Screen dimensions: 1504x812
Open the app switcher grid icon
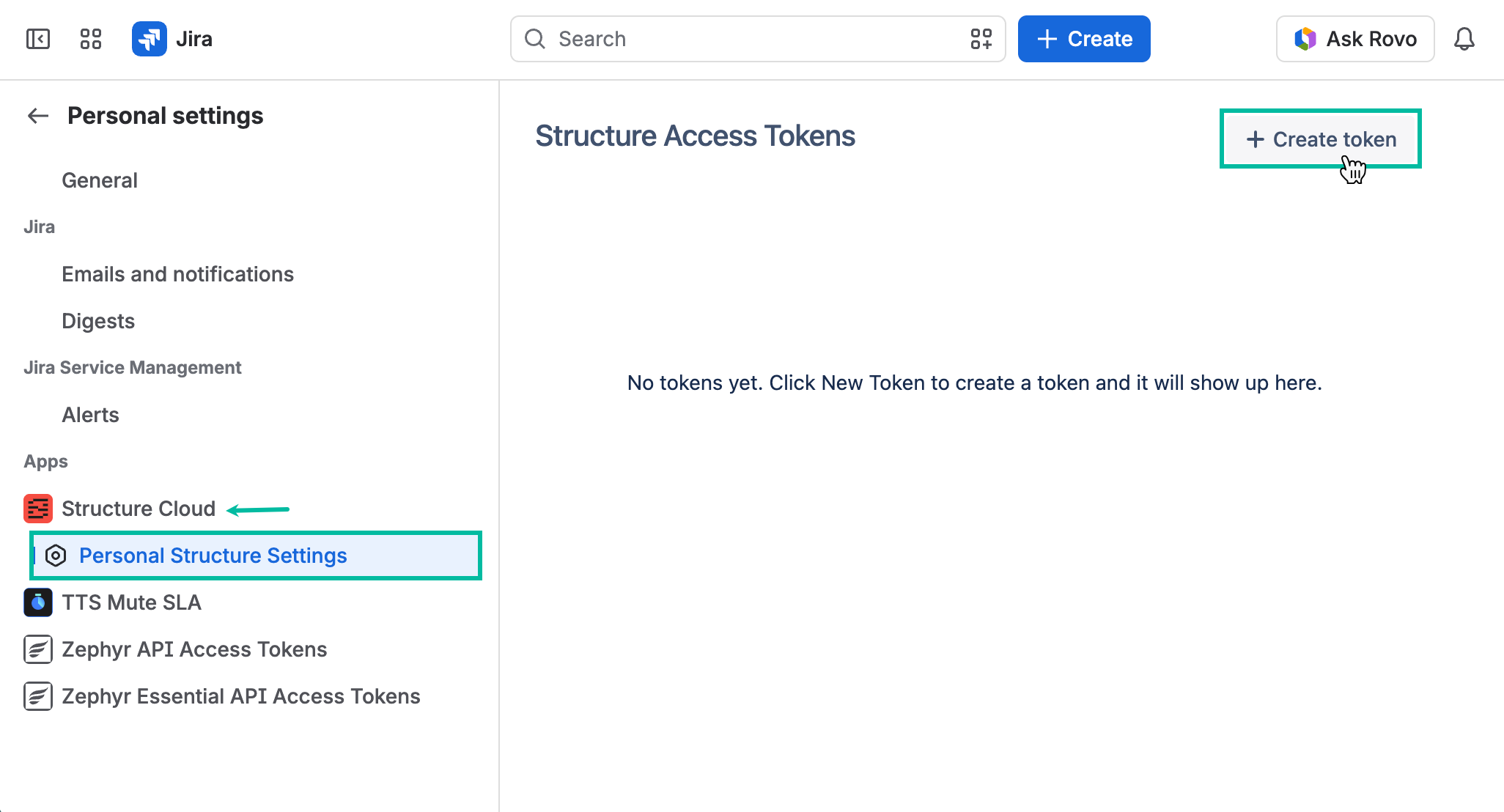coord(91,39)
